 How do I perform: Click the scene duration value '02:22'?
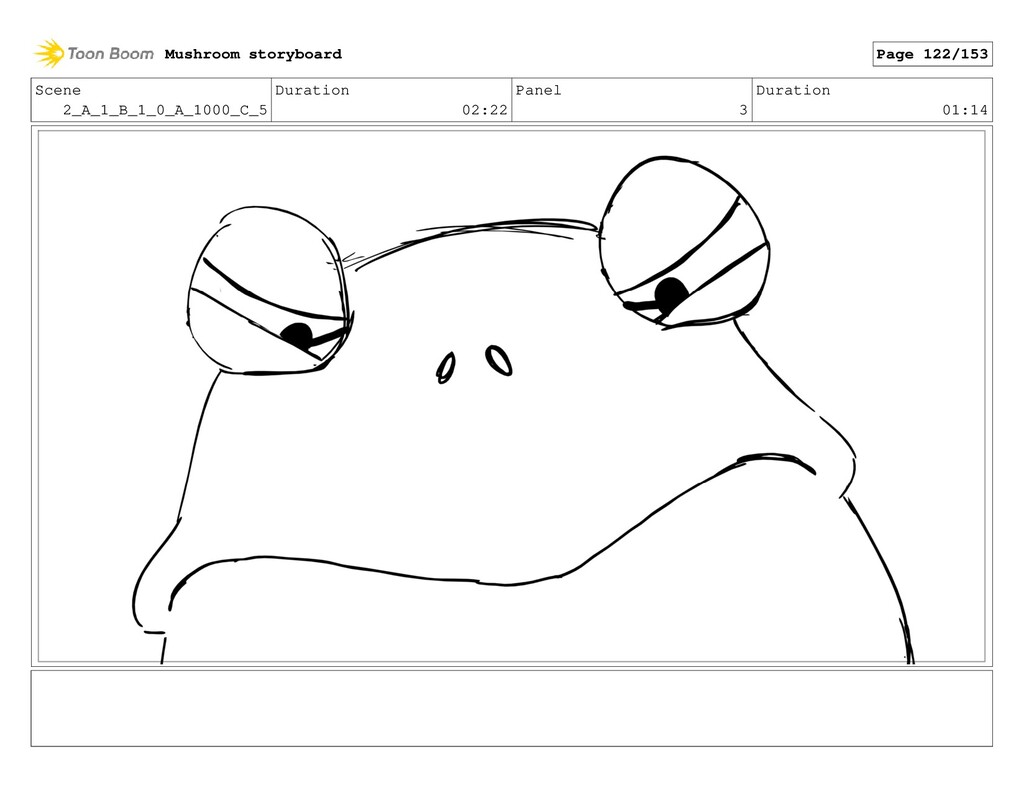click(485, 110)
